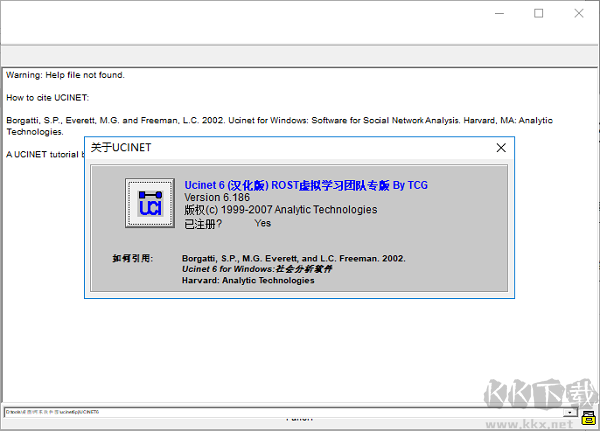600x431 pixels.
Task: Click the How to cite UCINET: text
Action: 47,98
